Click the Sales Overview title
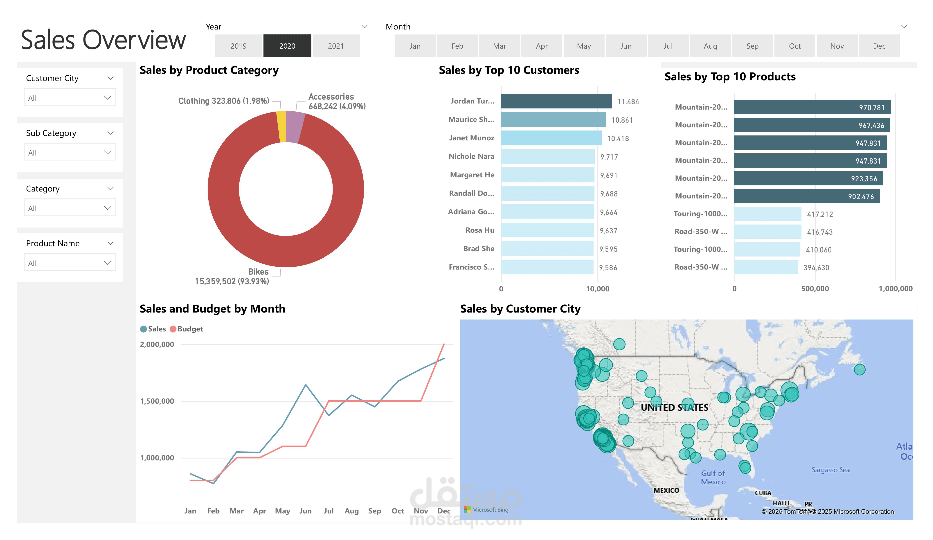 coord(104,40)
